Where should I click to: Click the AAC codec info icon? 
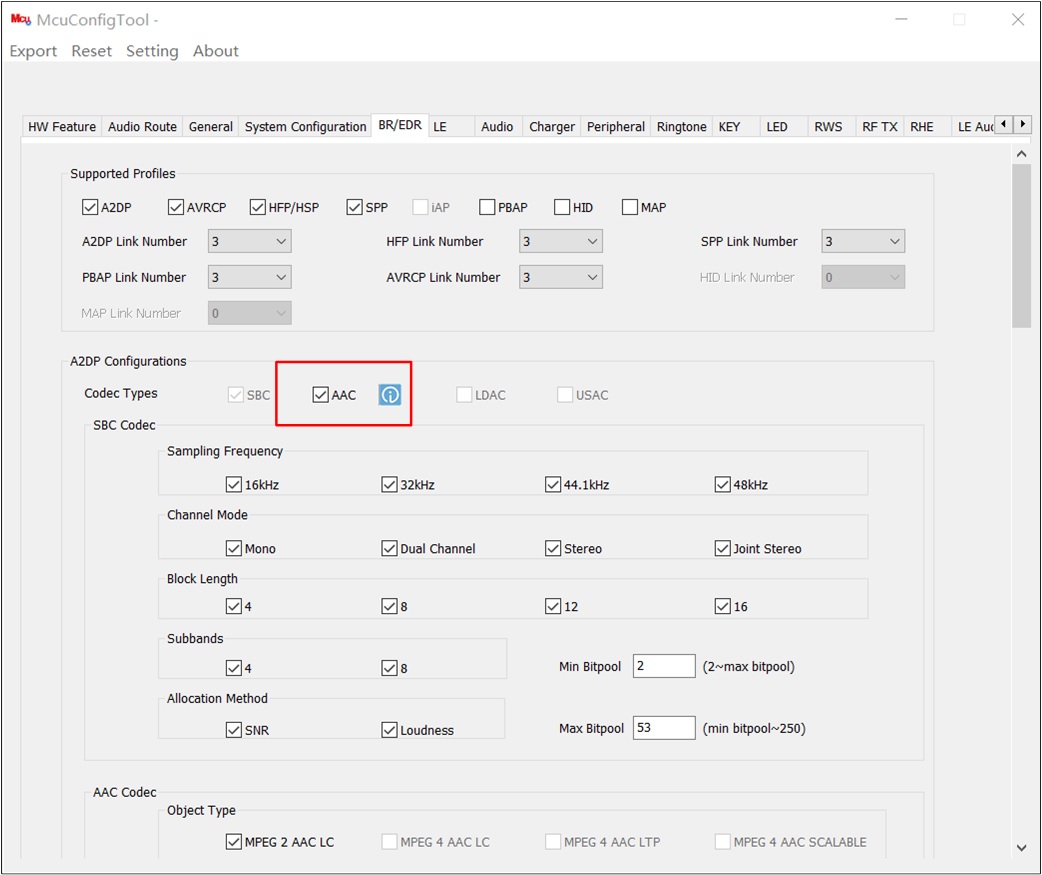coord(389,395)
